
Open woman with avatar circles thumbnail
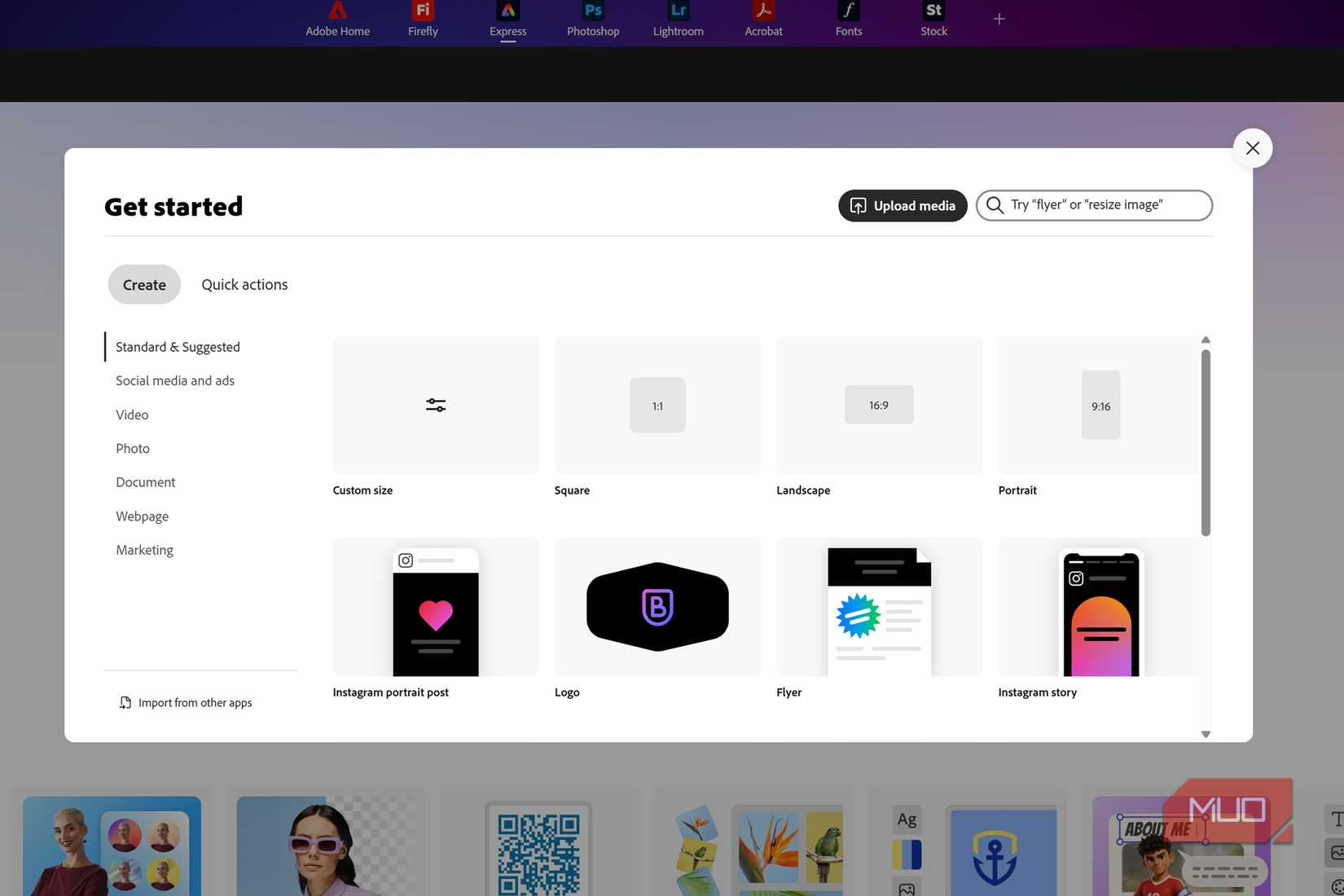pyautogui.click(x=112, y=845)
